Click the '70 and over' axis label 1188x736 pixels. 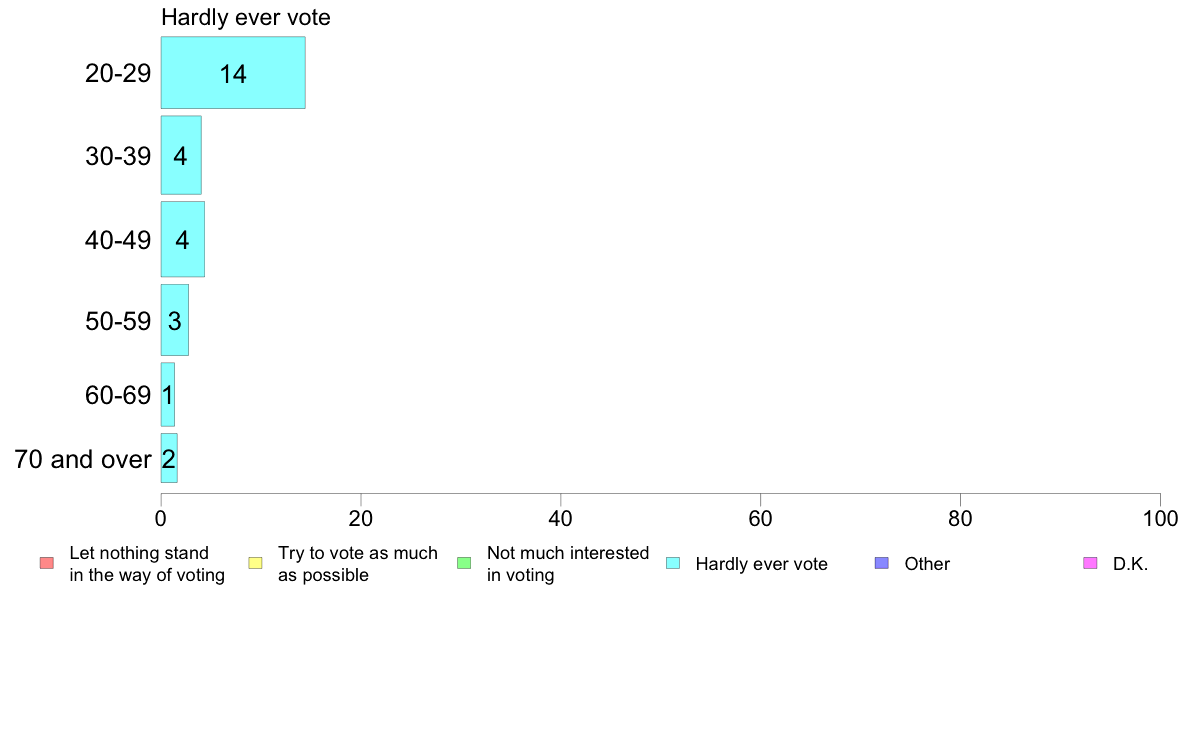83,459
